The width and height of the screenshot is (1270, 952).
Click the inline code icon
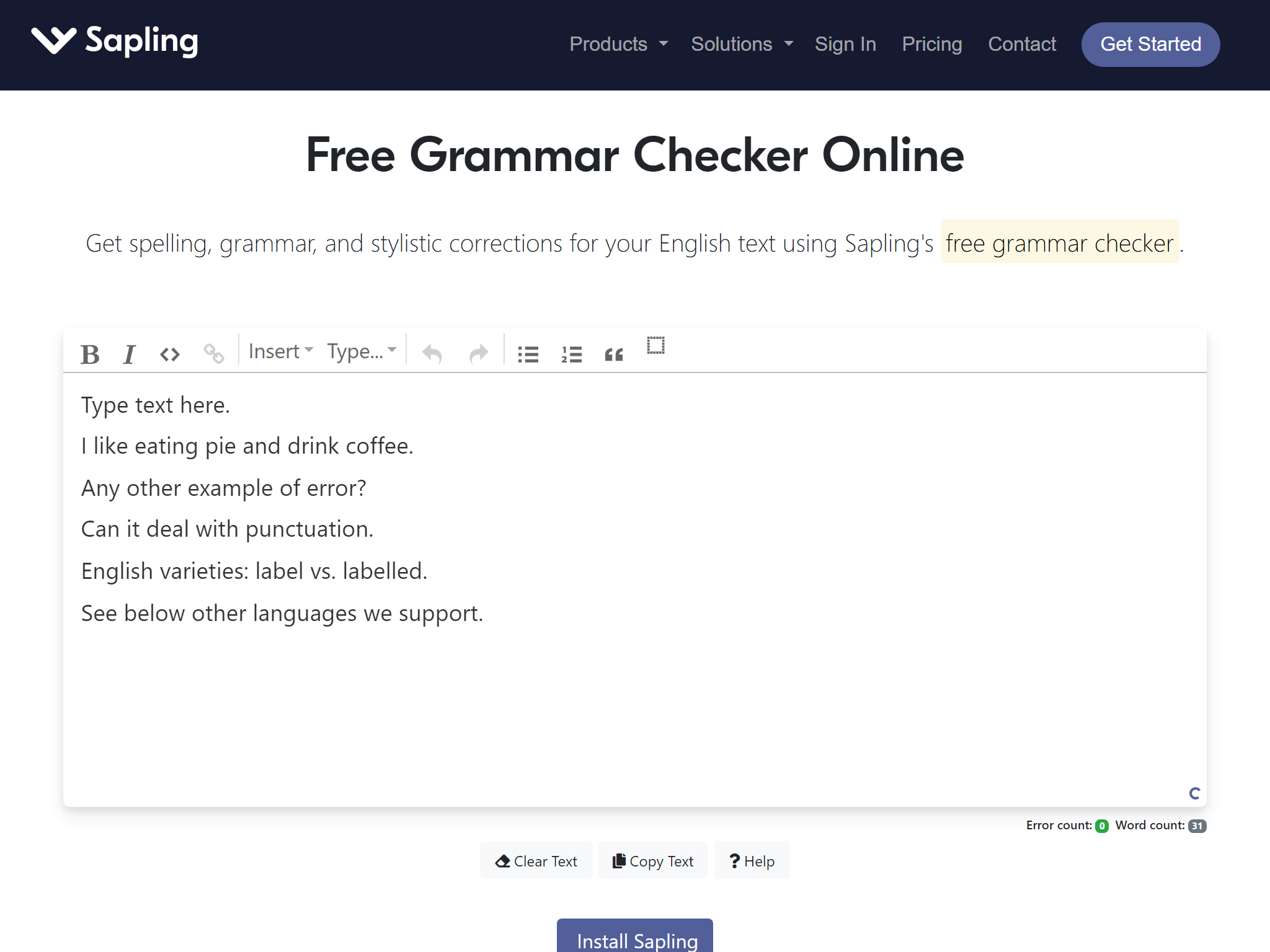170,355
